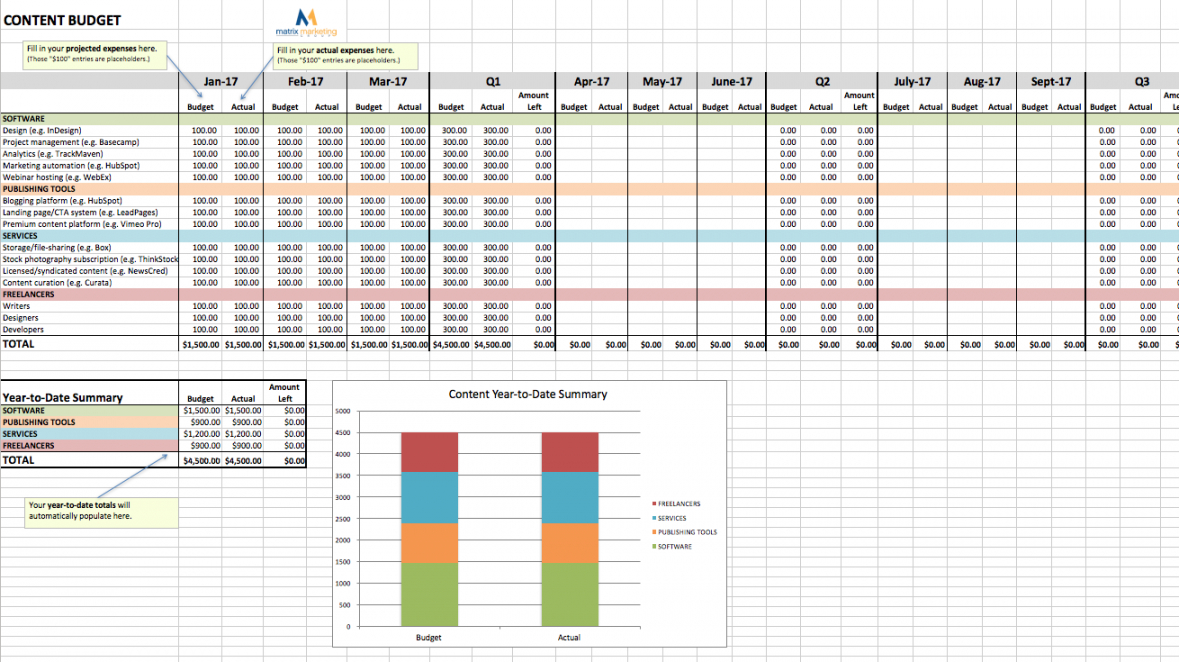Click the Content Year-to-Date Summary chart title
The image size is (1179, 662).
click(527, 394)
